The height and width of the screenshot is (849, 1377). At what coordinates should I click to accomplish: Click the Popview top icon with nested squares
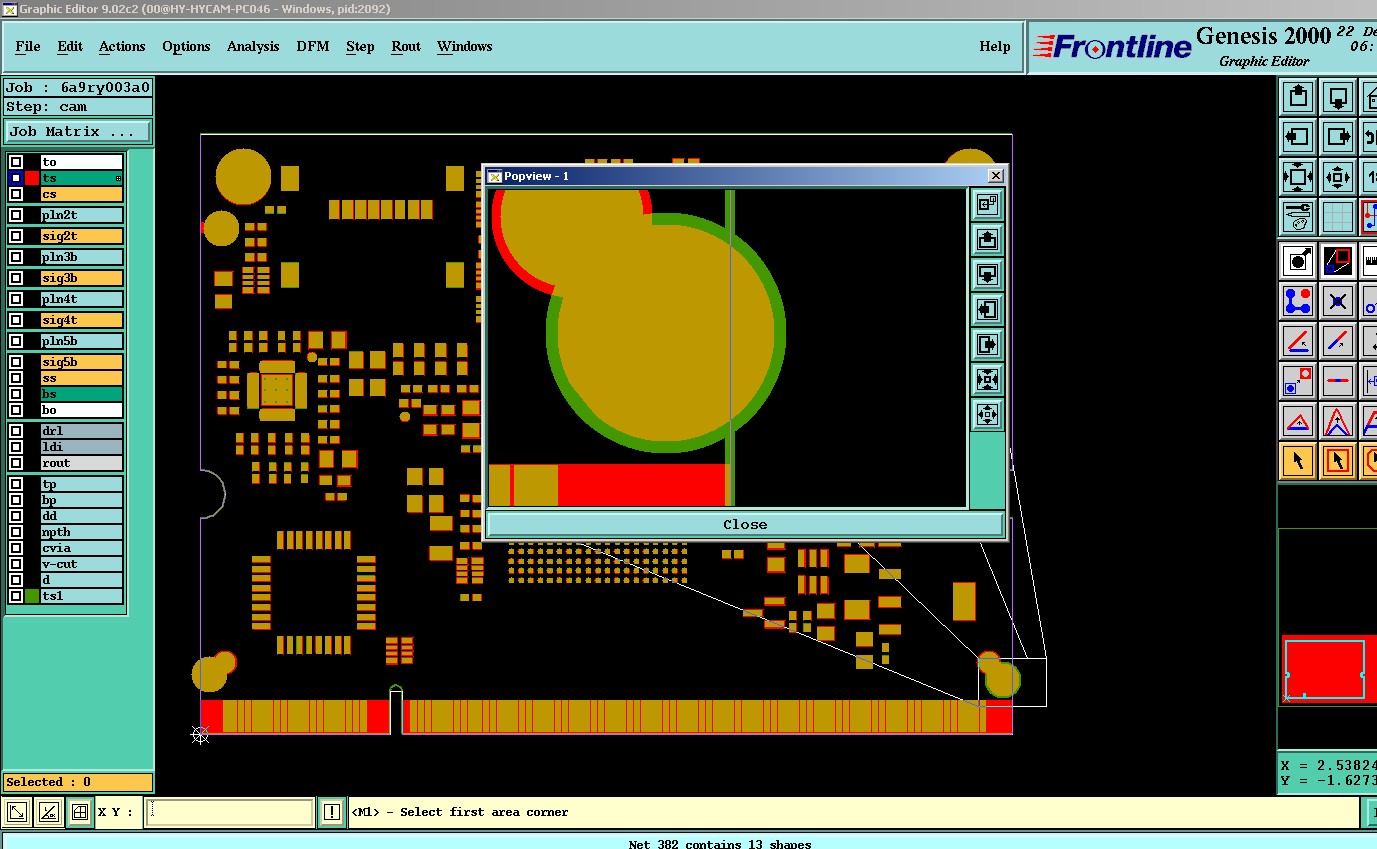pyautogui.click(x=987, y=205)
